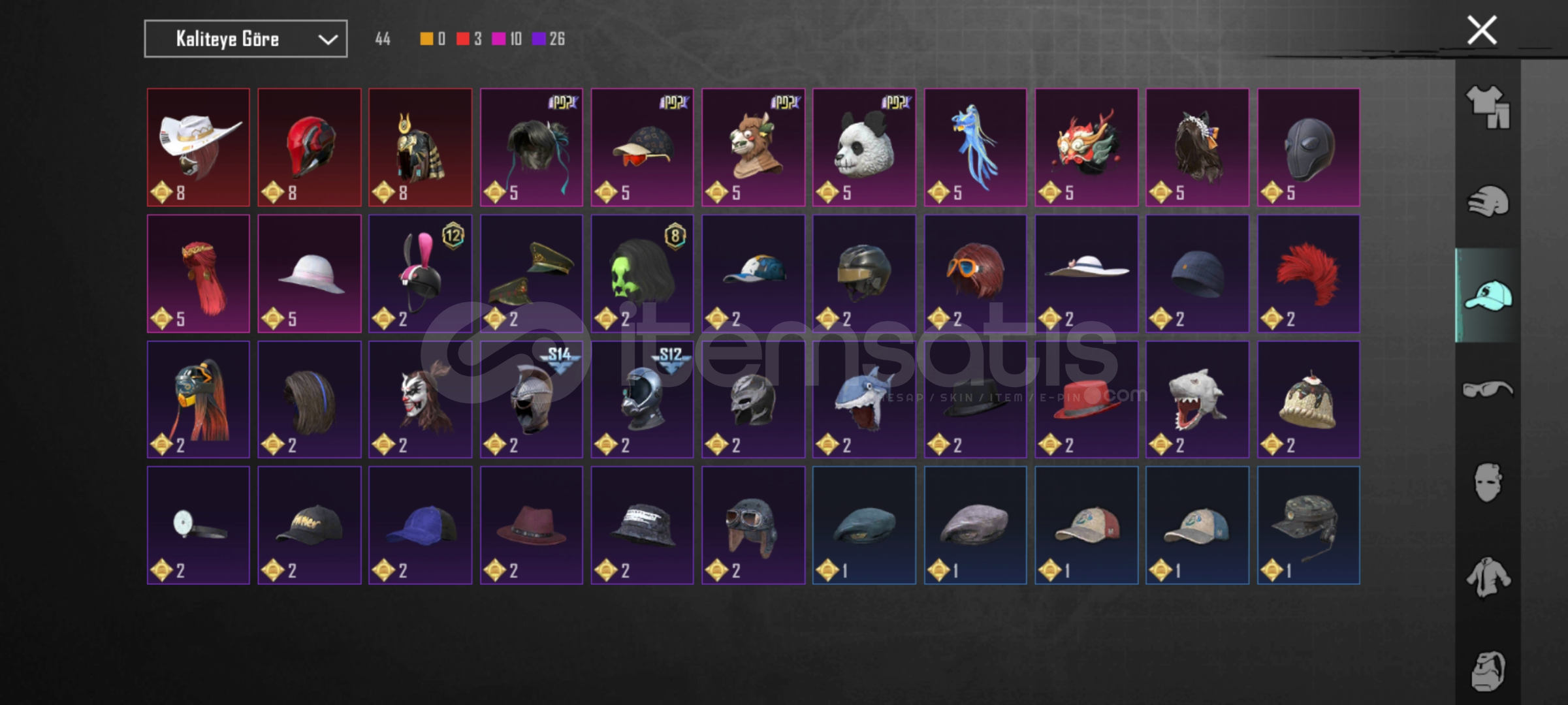Viewport: 1568px width, 705px height.
Task: Open the outfits category icon in sidebar
Action: click(1488, 108)
